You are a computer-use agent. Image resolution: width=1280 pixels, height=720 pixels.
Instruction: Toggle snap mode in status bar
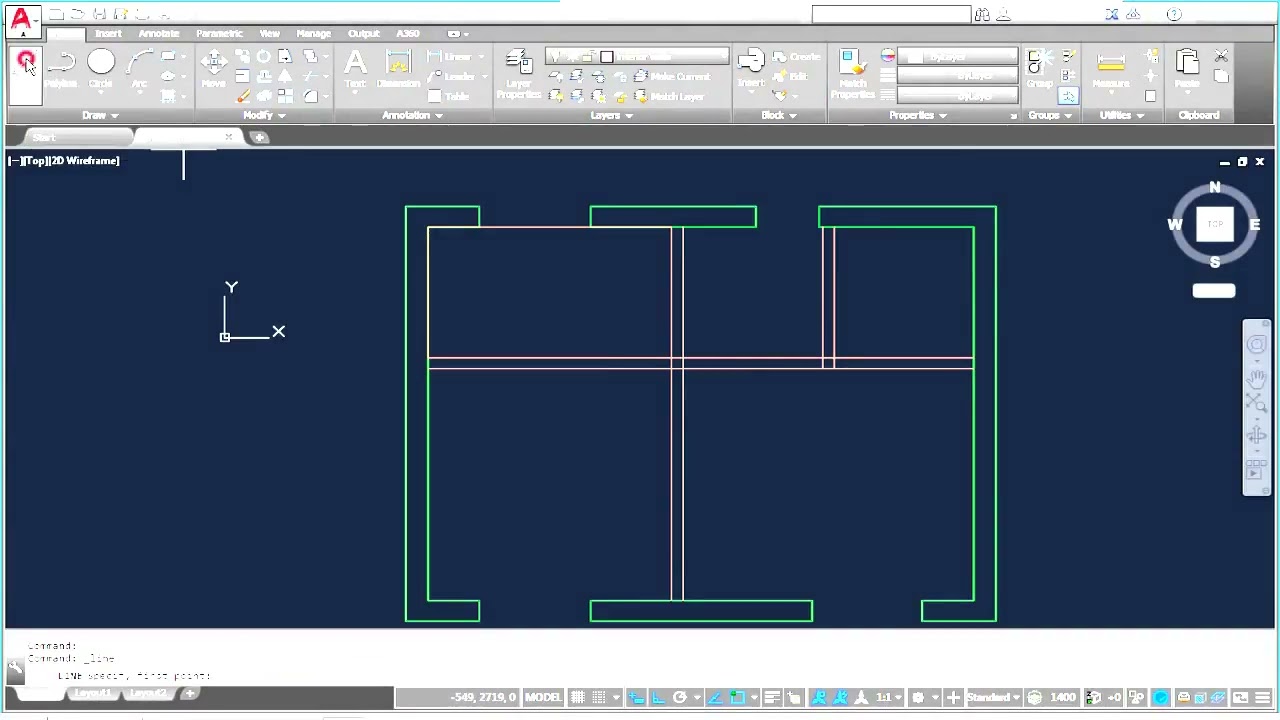pyautogui.click(x=599, y=697)
